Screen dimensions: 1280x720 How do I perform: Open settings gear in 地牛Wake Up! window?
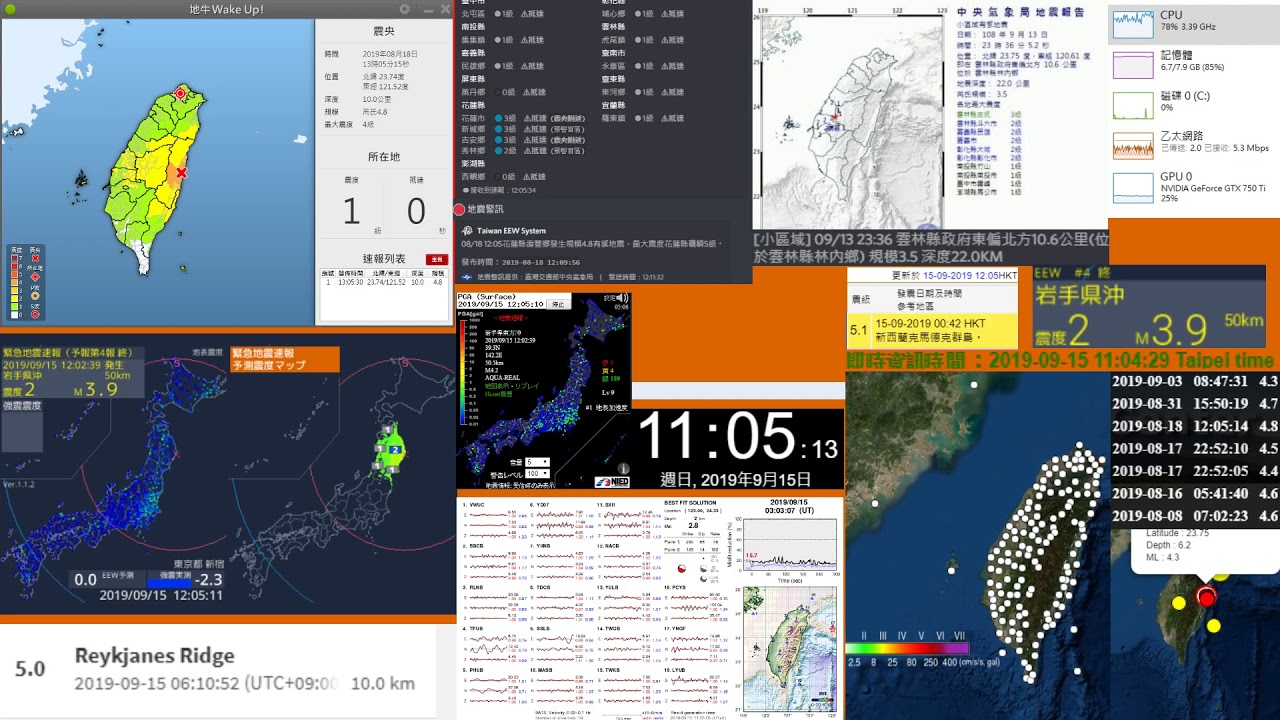click(x=405, y=9)
